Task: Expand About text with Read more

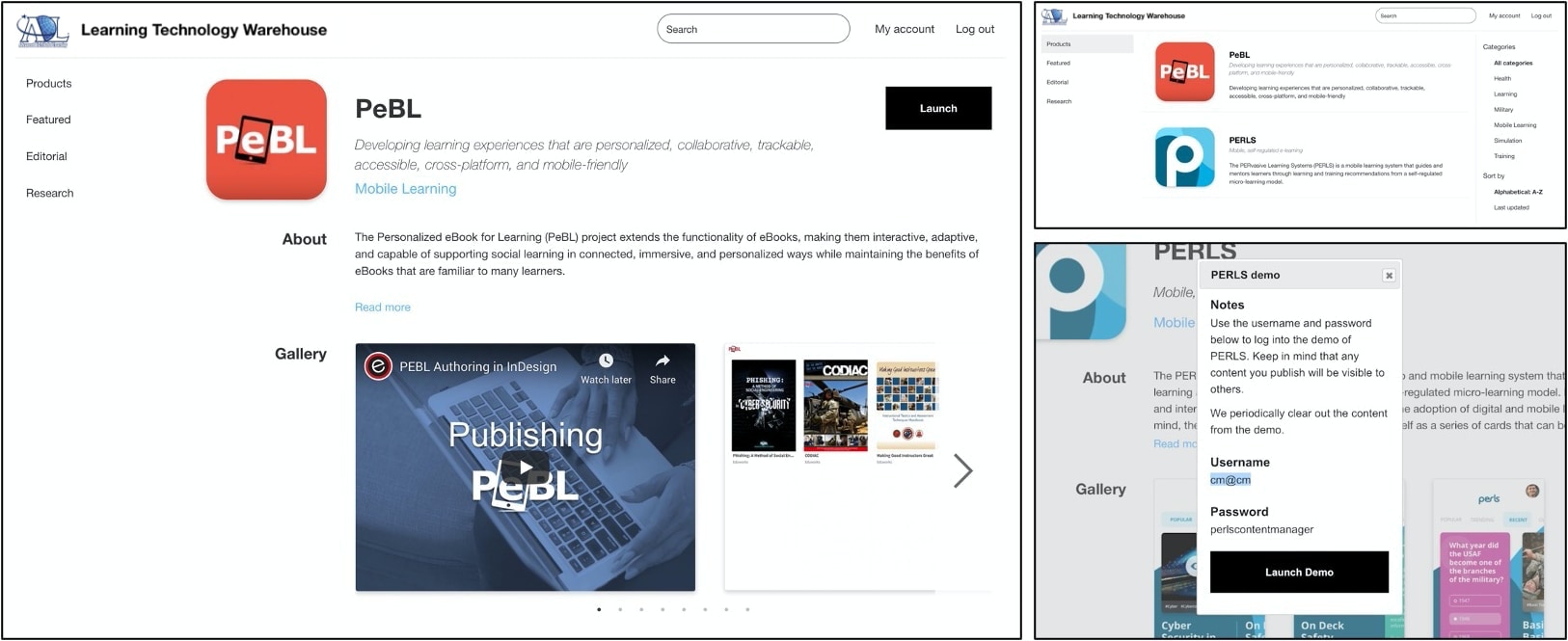Action: coord(382,307)
